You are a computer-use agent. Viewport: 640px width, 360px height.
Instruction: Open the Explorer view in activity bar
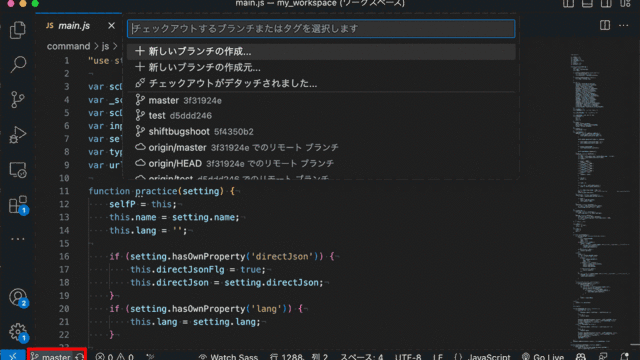tap(18, 30)
